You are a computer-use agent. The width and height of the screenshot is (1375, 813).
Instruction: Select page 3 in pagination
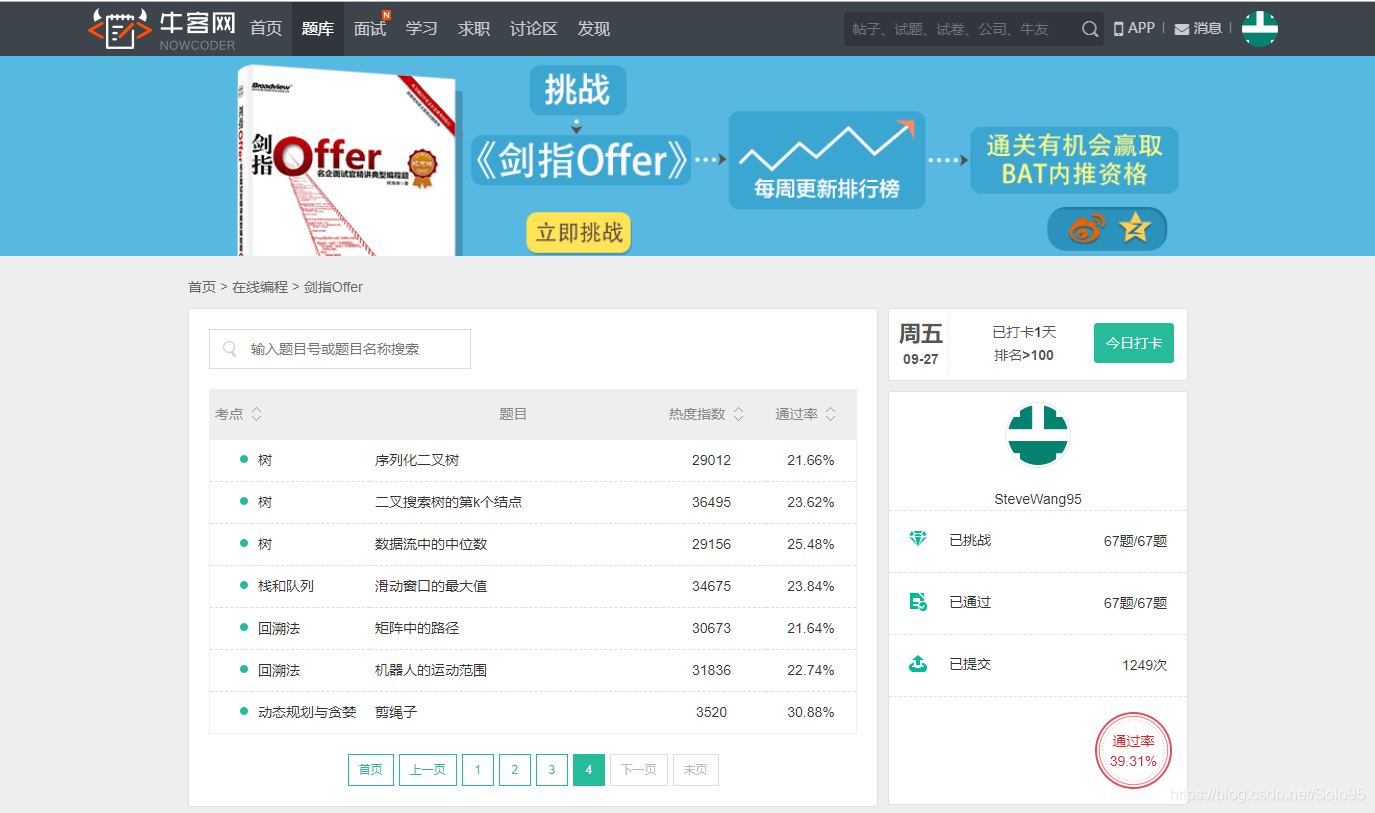point(552,770)
